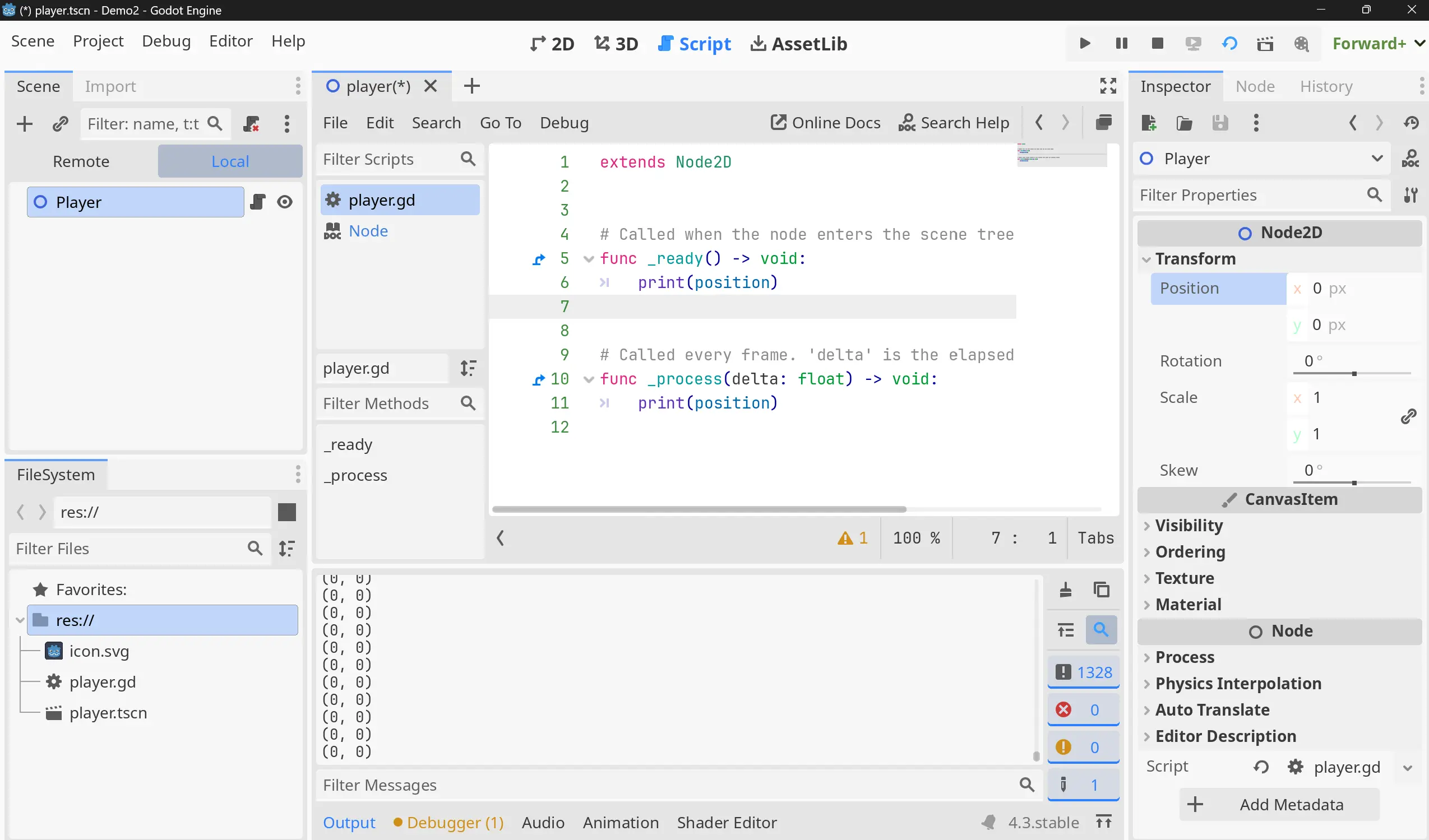Click the remote debug deploy icon
The height and width of the screenshot is (840, 1429).
pos(1193,43)
